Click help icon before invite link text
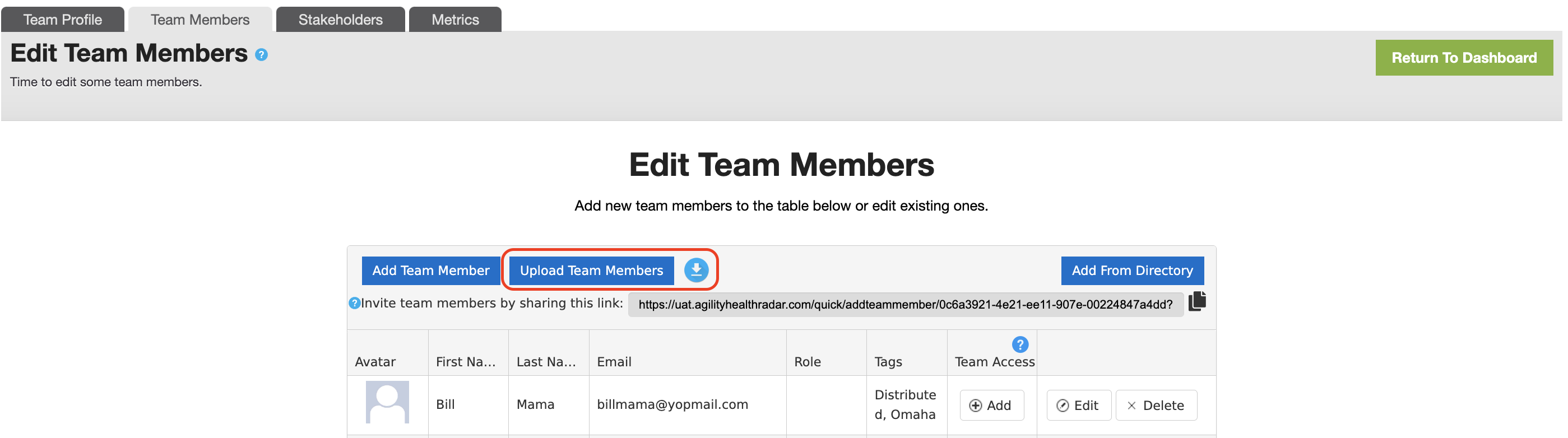Image resolution: width=1568 pixels, height=438 pixels. coord(354,303)
